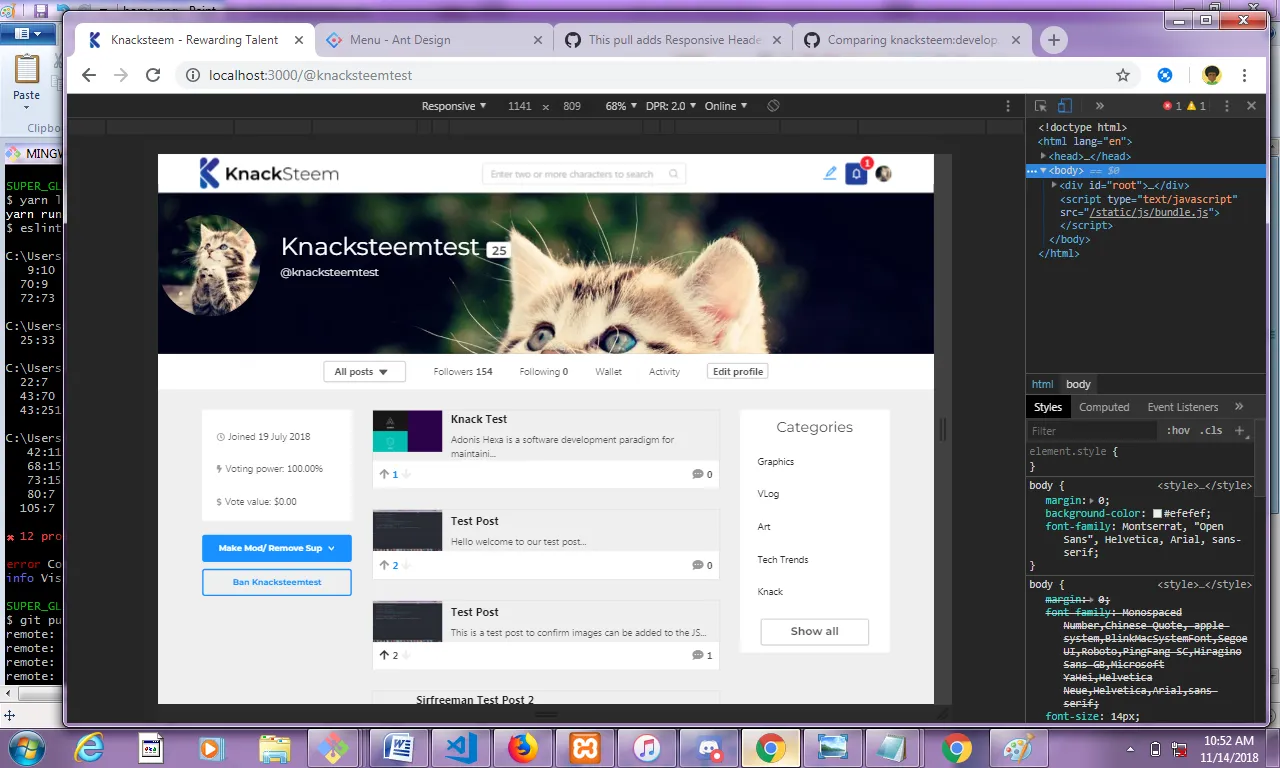Switch to the pull adds Responsive Header tab
Screen dimensions: 1280x768
tap(673, 40)
